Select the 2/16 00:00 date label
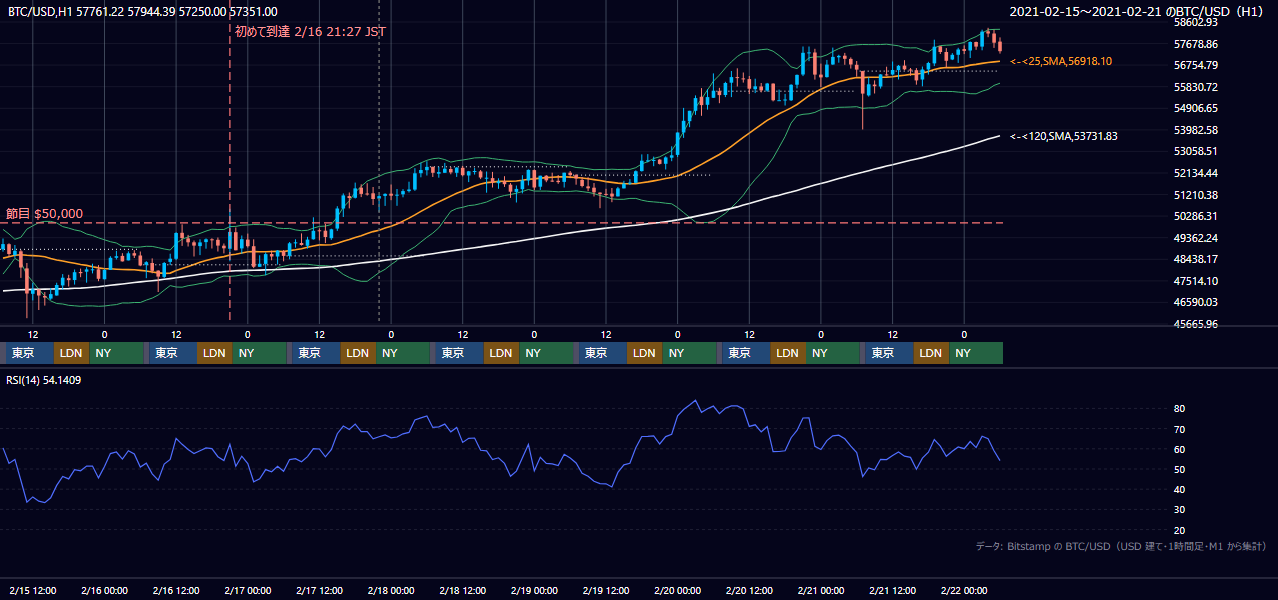The image size is (1278, 600). point(104,591)
